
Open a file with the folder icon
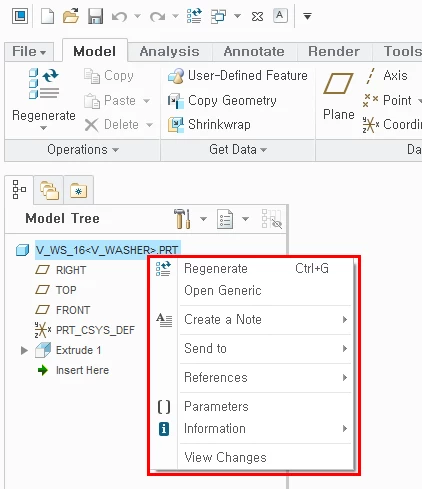point(71,16)
